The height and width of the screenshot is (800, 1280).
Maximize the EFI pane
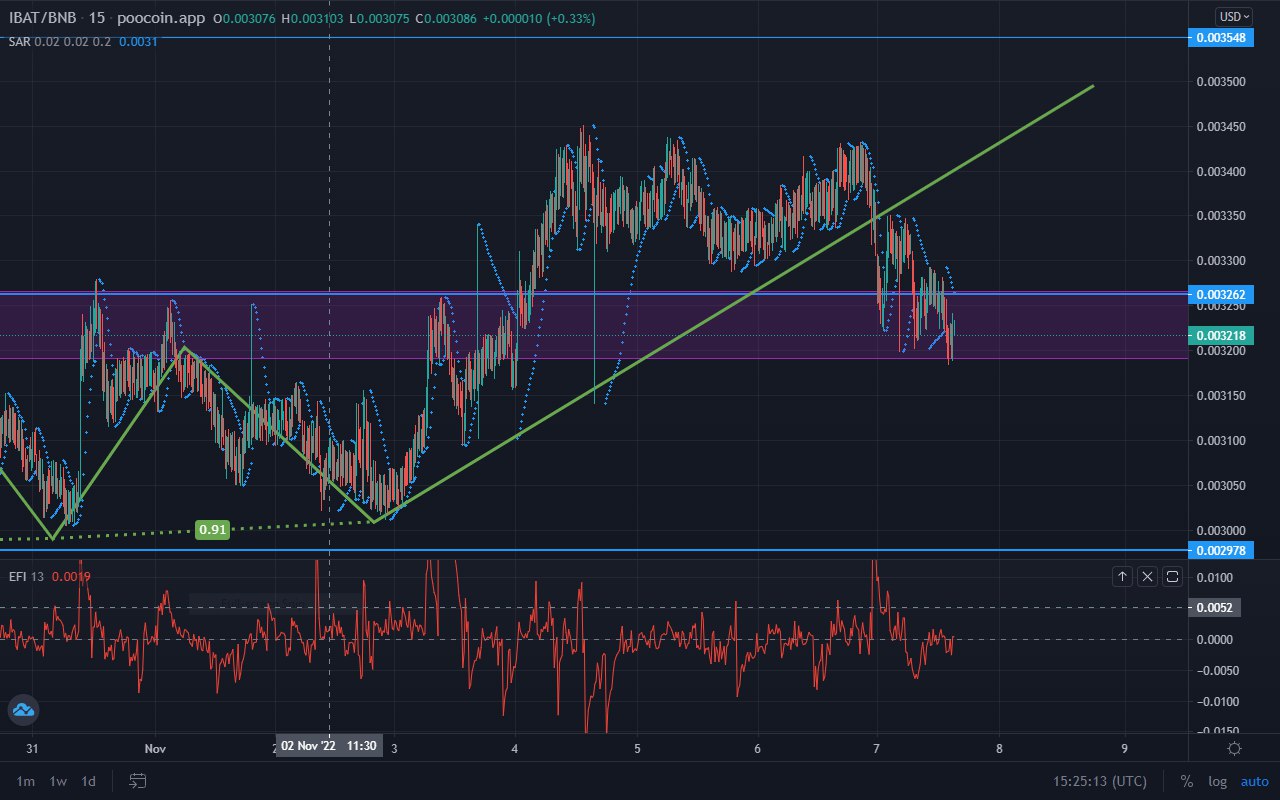[x=1172, y=576]
